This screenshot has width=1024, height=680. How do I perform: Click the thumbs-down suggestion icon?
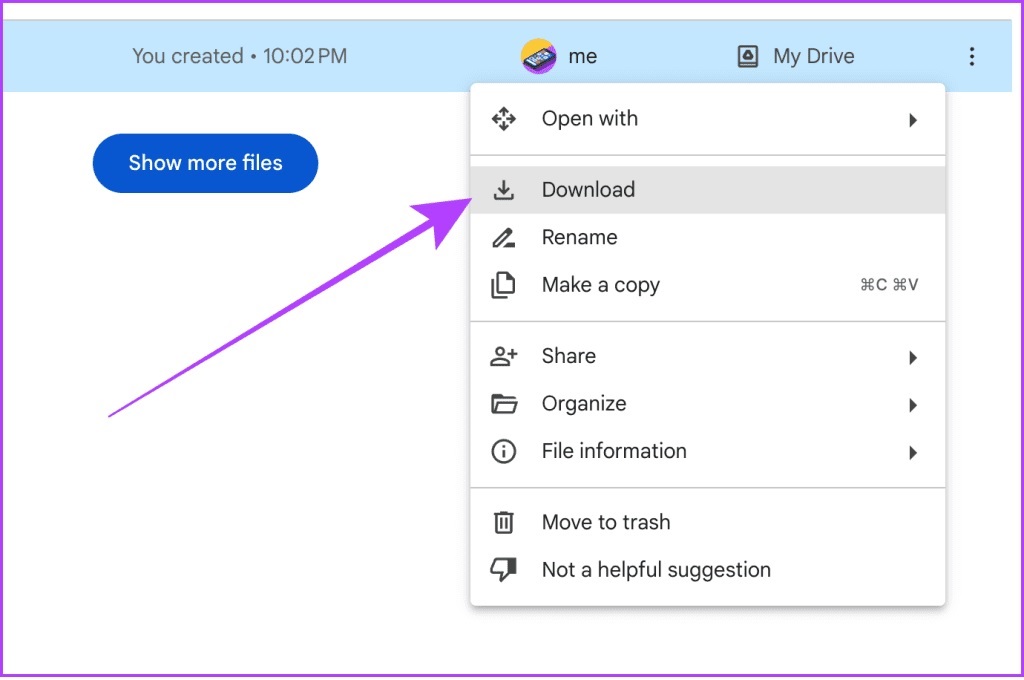pyautogui.click(x=504, y=570)
